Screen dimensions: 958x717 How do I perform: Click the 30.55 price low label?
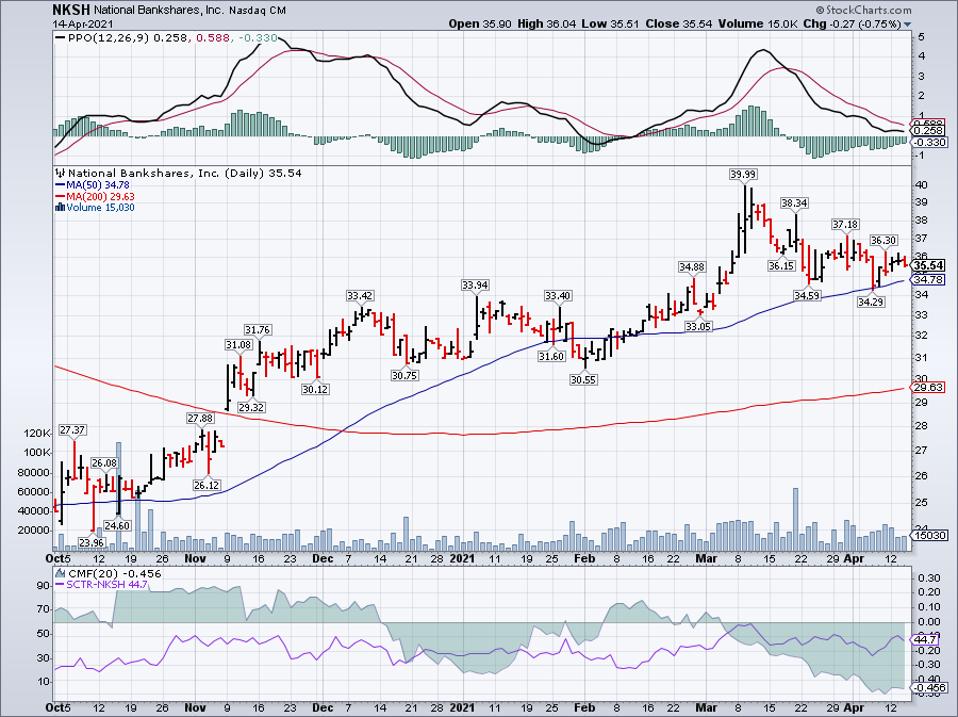tap(583, 380)
